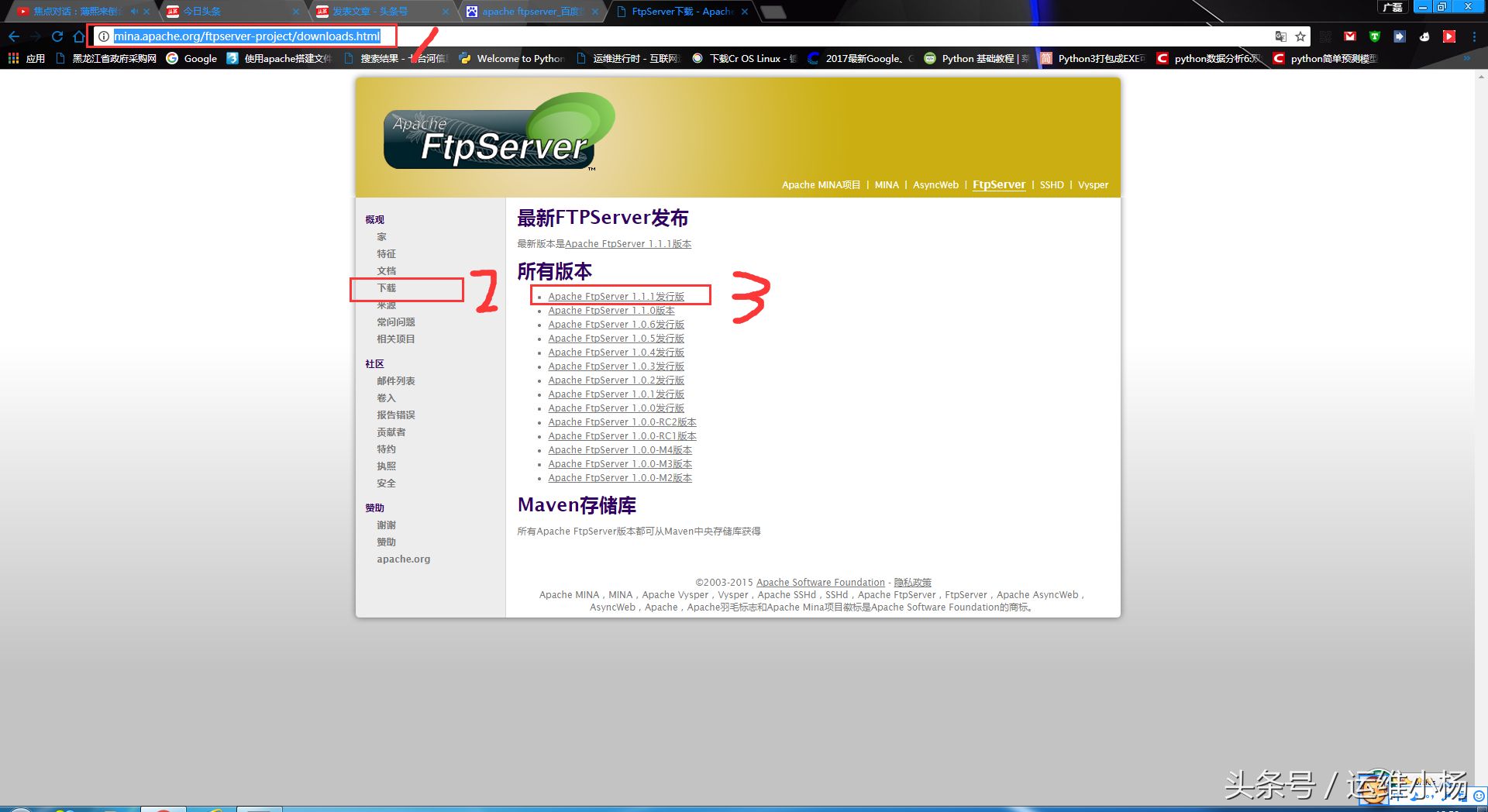
Task: Open the Apps shortcut in bookmarks bar
Action: pyautogui.click(x=26, y=58)
